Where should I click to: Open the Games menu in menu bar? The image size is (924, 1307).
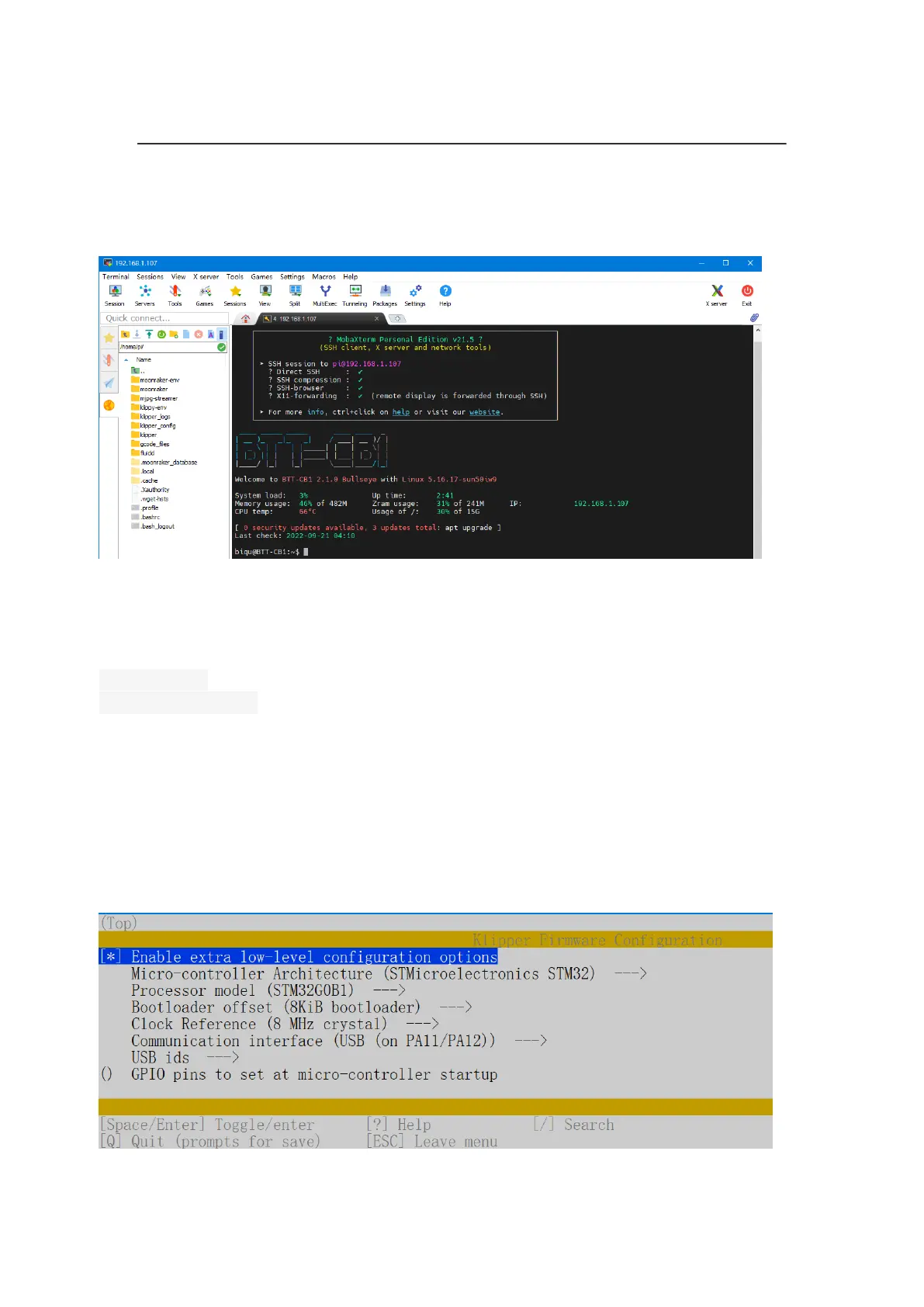pos(261,276)
